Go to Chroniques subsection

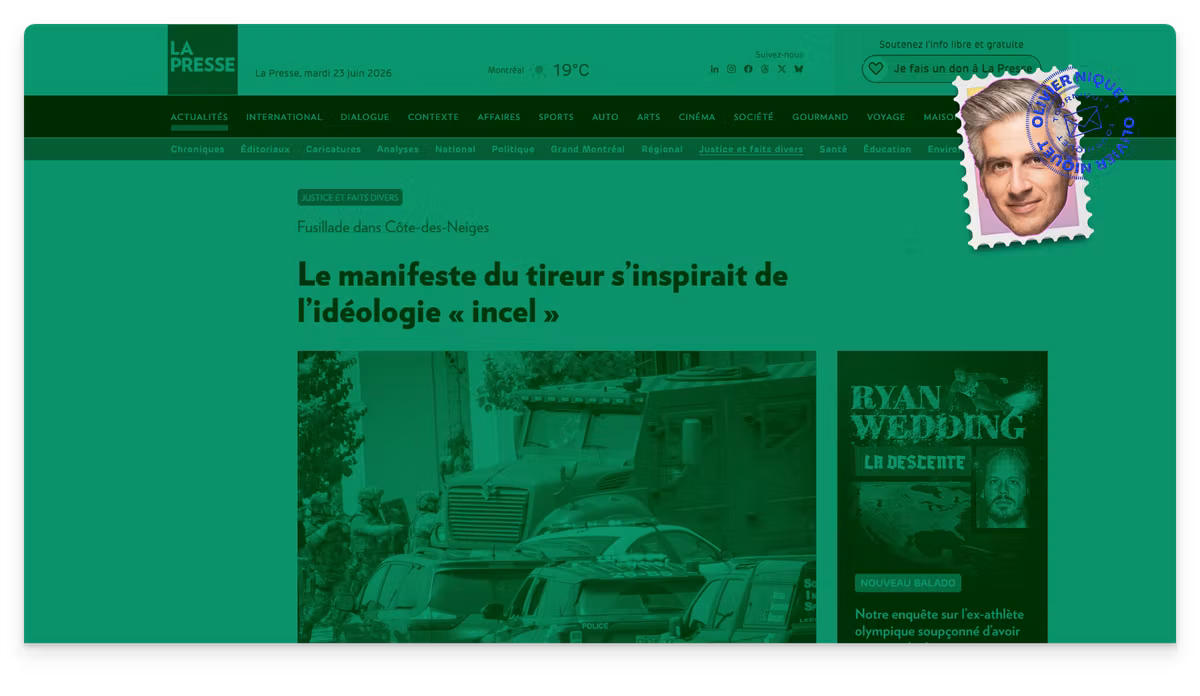click(198, 149)
